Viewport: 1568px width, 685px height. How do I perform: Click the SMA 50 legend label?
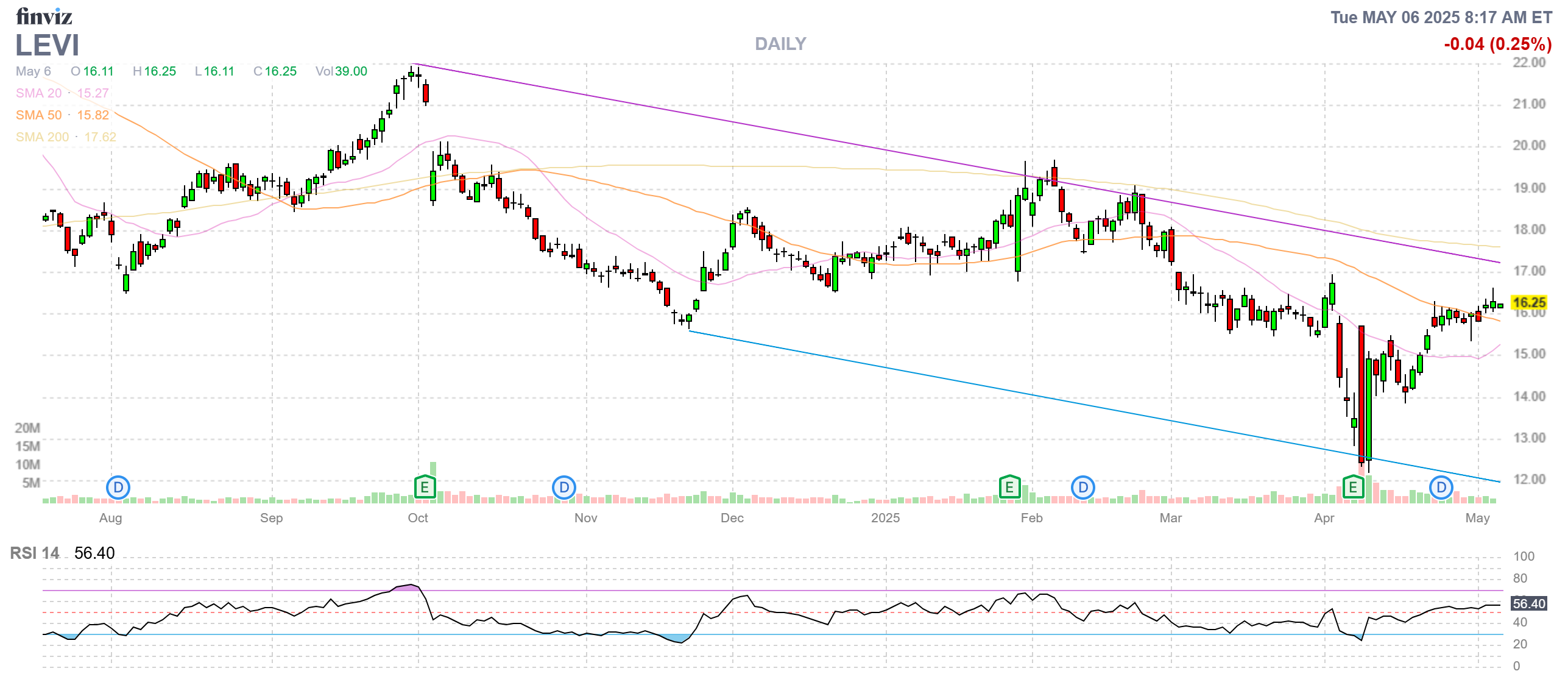pyautogui.click(x=38, y=115)
